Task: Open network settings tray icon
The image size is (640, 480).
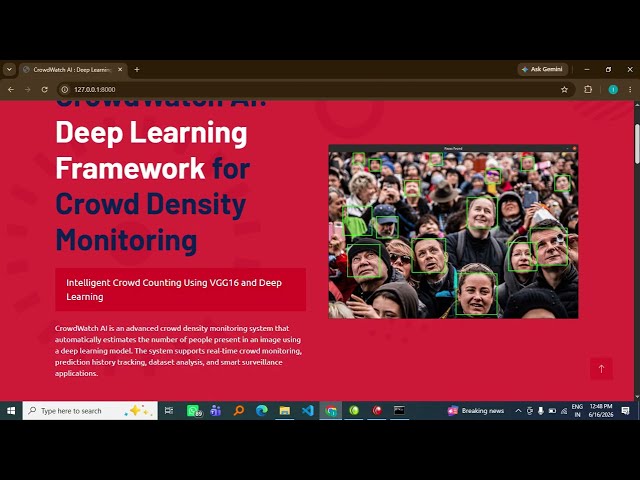Action: point(564,411)
